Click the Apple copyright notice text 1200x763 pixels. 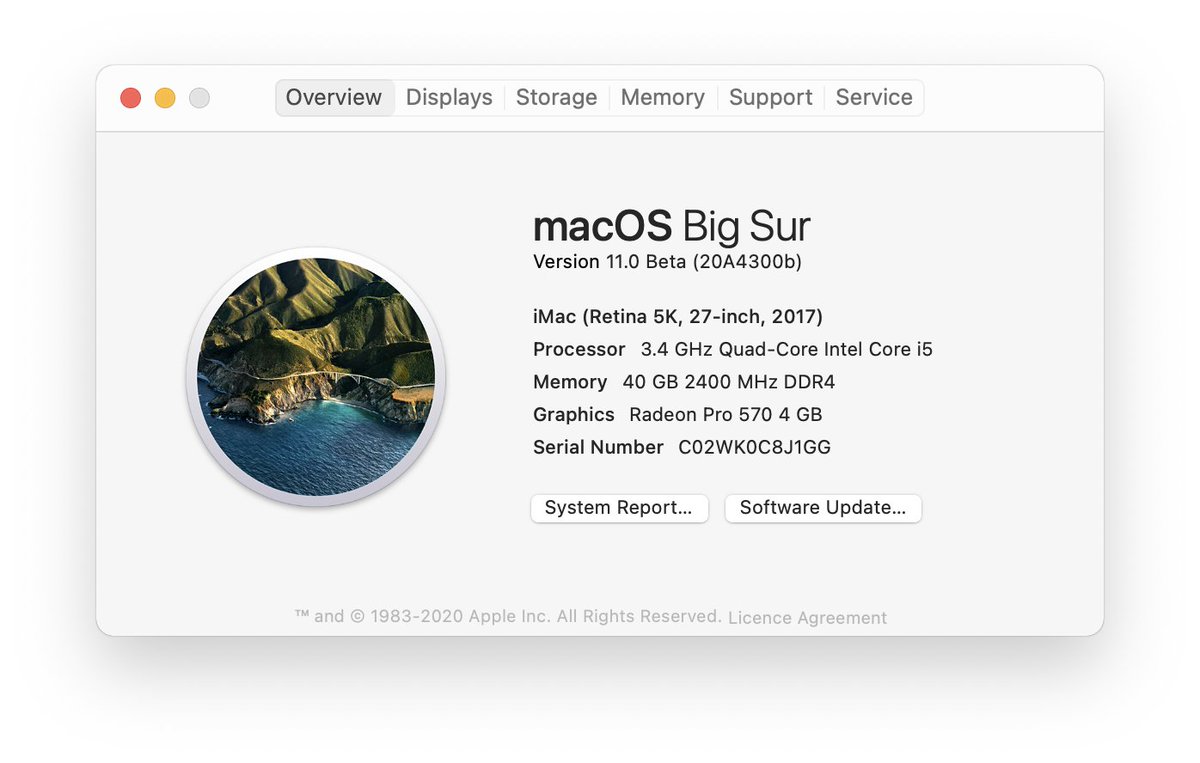[508, 616]
